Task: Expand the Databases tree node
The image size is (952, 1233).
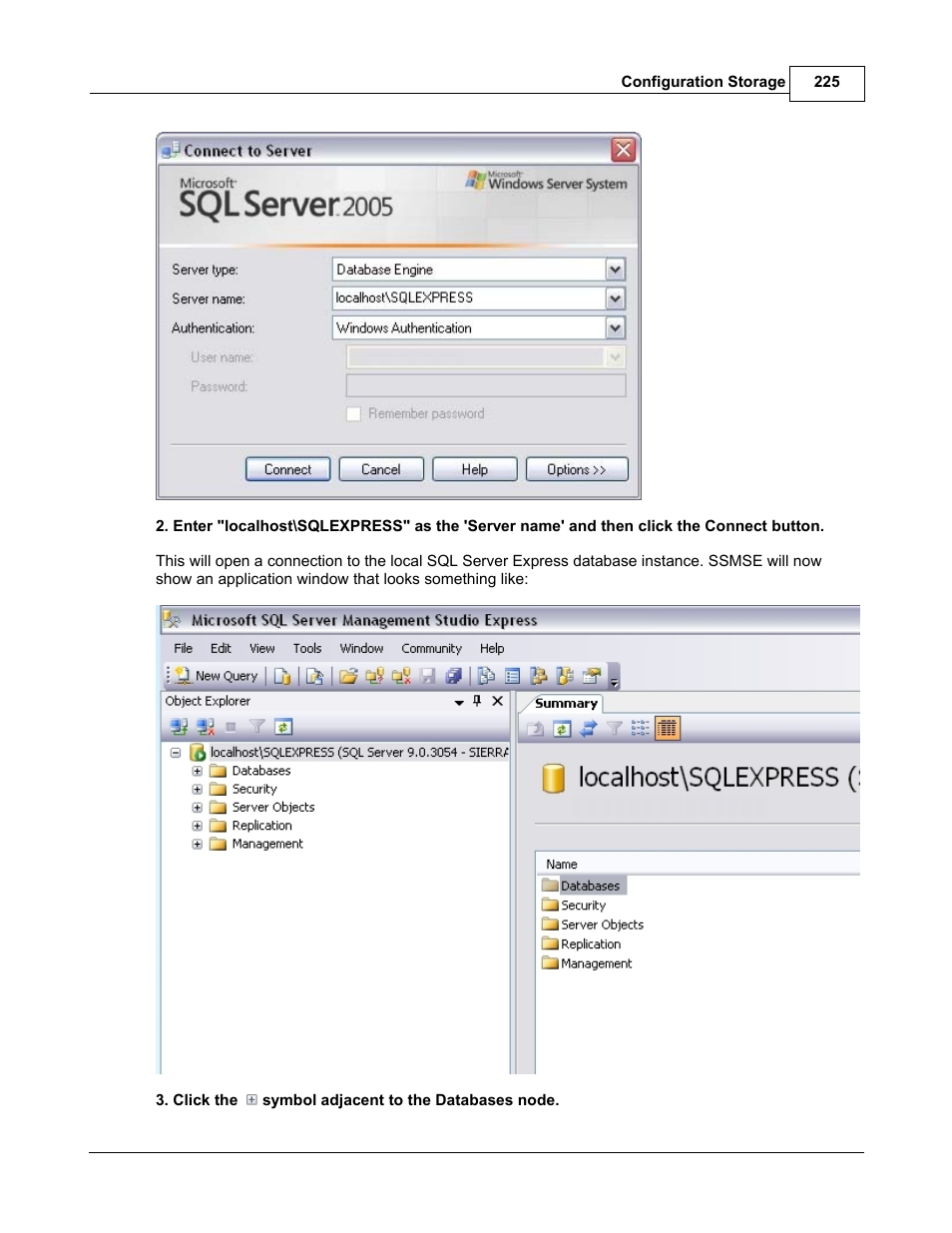Action: pyautogui.click(x=197, y=771)
